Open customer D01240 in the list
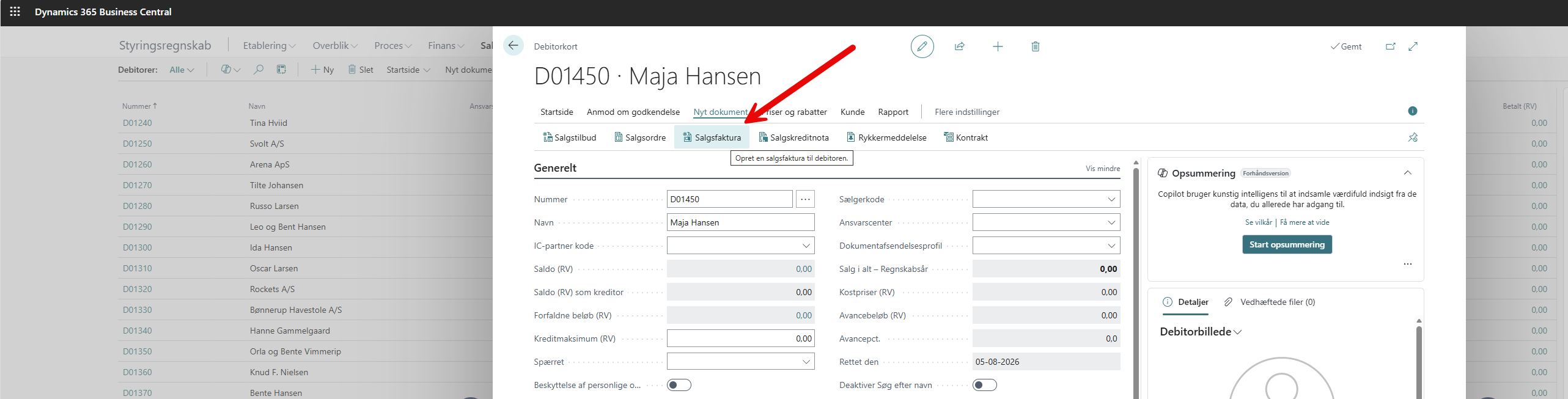 click(x=138, y=123)
